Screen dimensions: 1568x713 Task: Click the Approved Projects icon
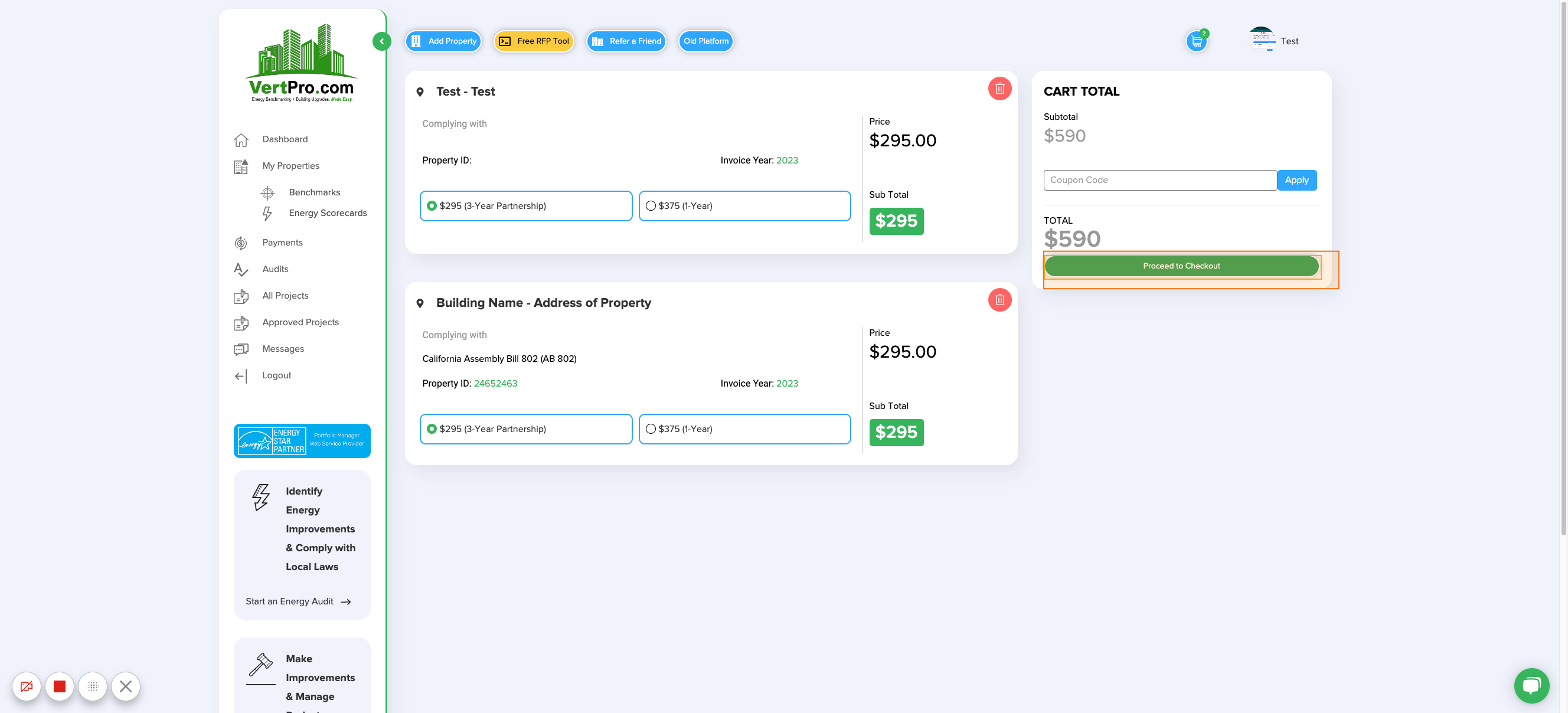coord(241,323)
